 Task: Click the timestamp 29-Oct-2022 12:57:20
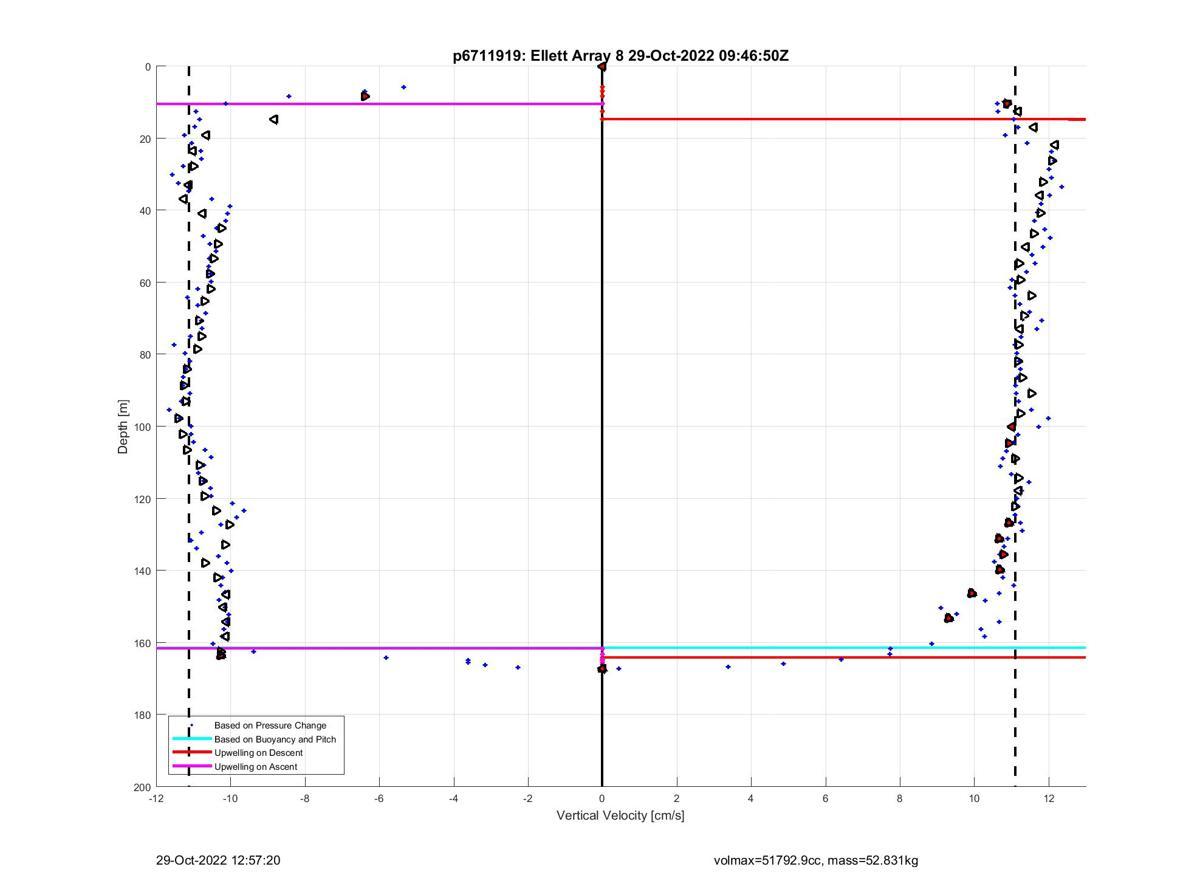coord(218,860)
